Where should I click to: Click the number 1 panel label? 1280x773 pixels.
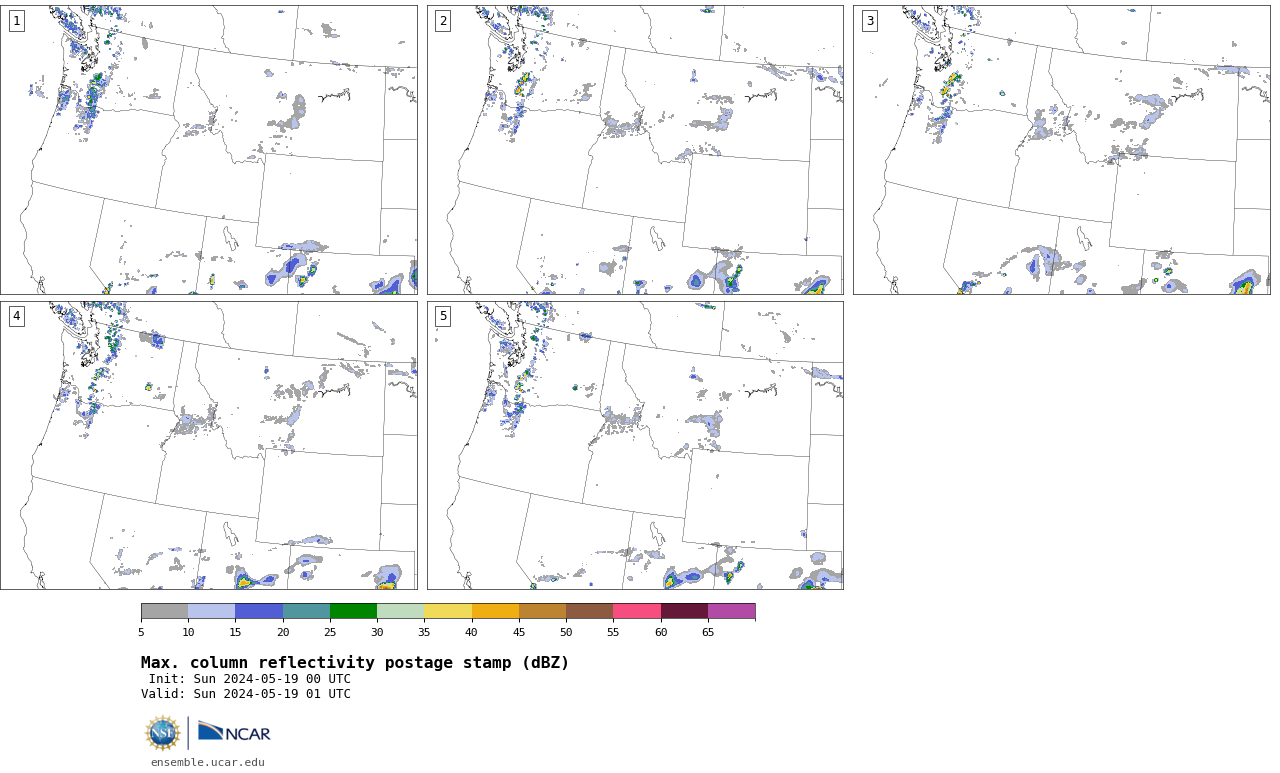(17, 21)
